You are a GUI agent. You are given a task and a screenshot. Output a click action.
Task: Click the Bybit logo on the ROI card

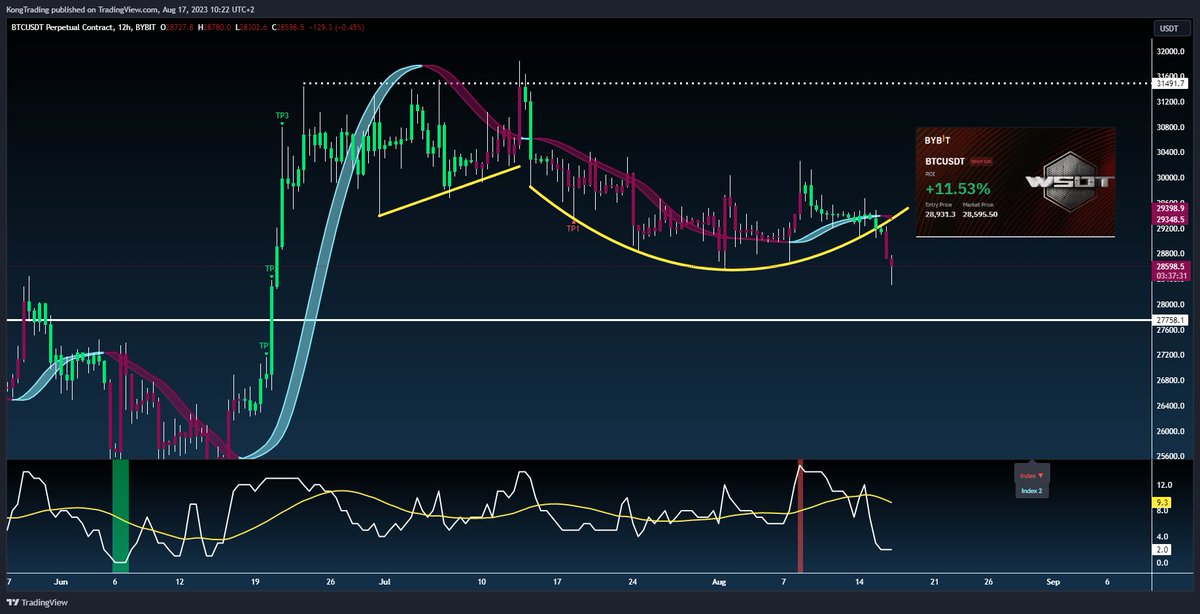pyautogui.click(x=939, y=140)
